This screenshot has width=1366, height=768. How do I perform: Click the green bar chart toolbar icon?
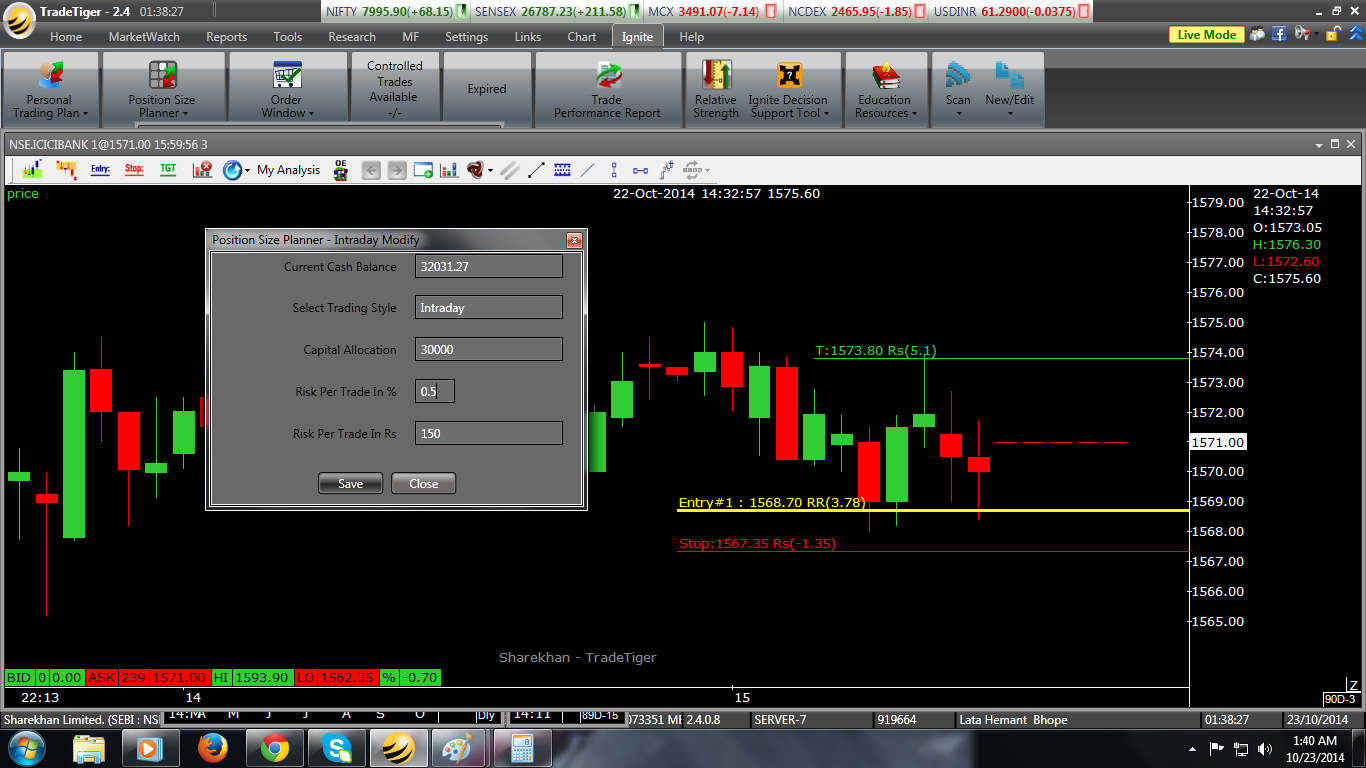(32, 170)
